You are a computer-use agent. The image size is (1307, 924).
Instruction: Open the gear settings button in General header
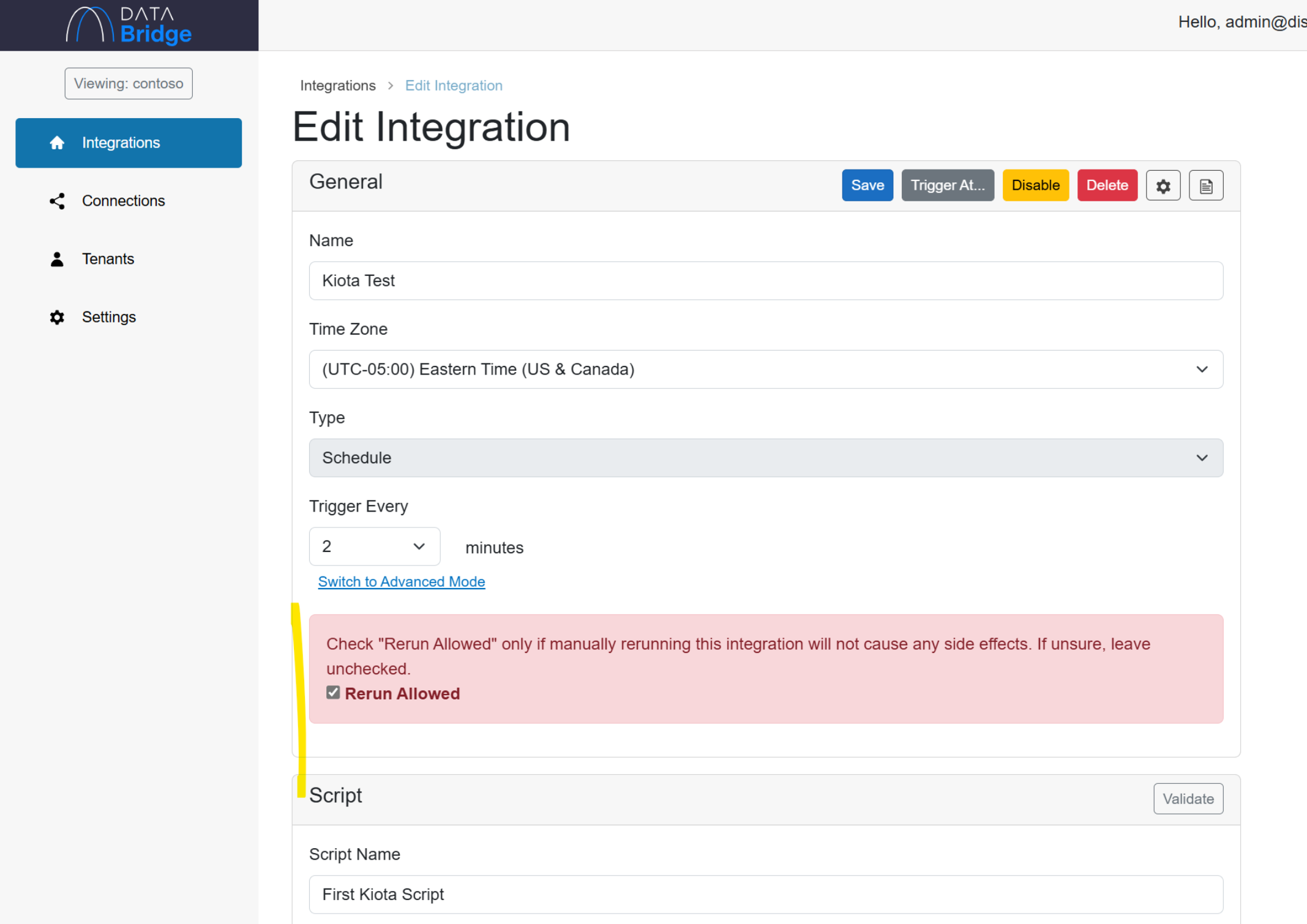(x=1163, y=185)
